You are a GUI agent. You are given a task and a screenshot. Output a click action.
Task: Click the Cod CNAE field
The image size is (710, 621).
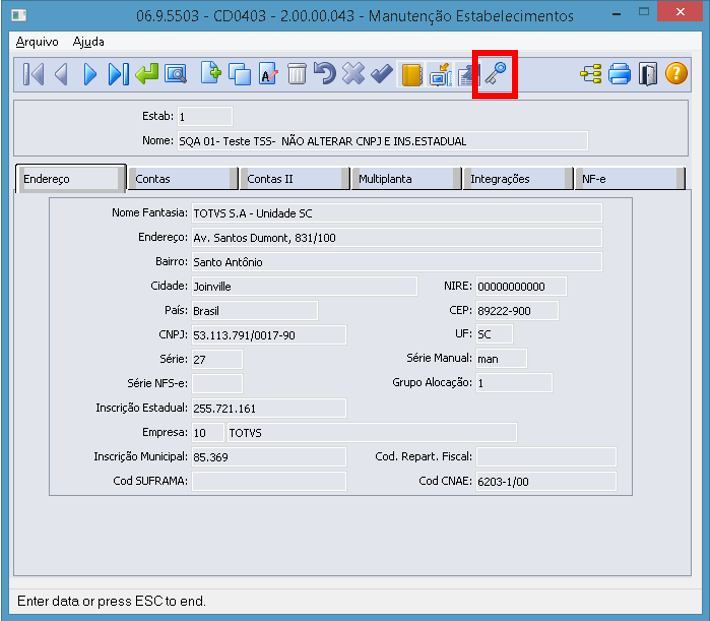(x=546, y=481)
